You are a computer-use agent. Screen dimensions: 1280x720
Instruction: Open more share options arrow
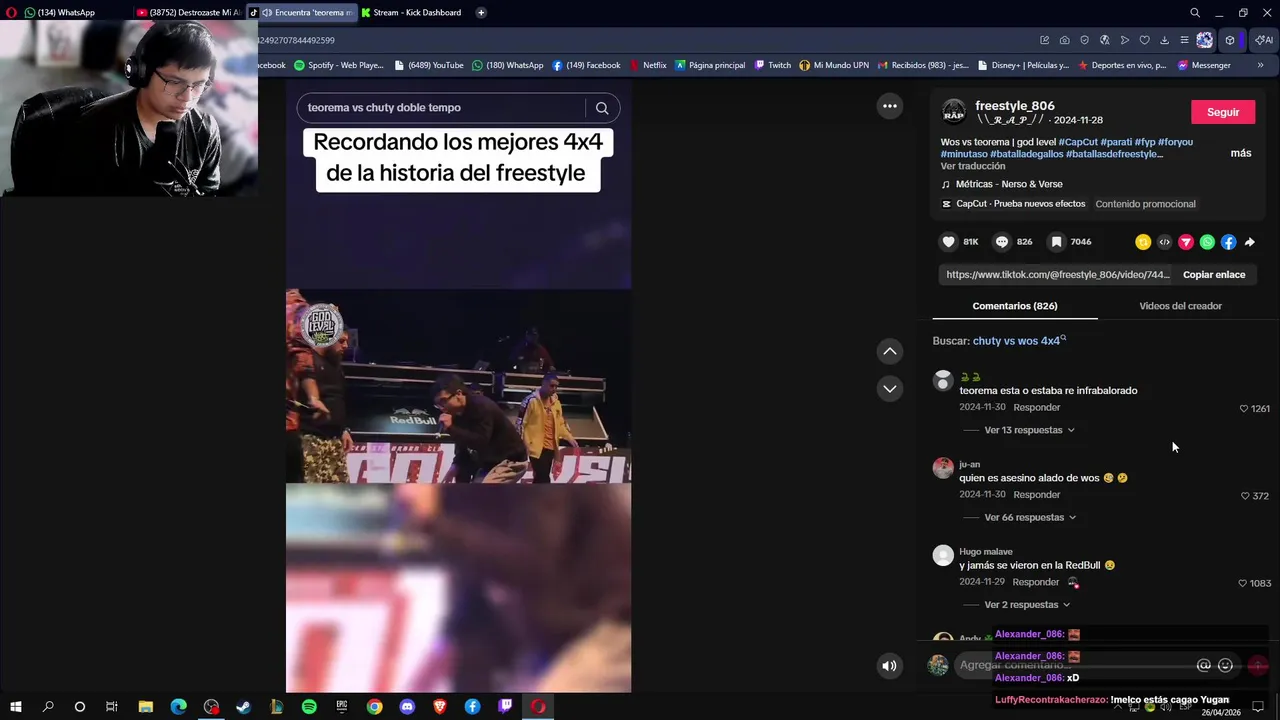tap(1250, 242)
